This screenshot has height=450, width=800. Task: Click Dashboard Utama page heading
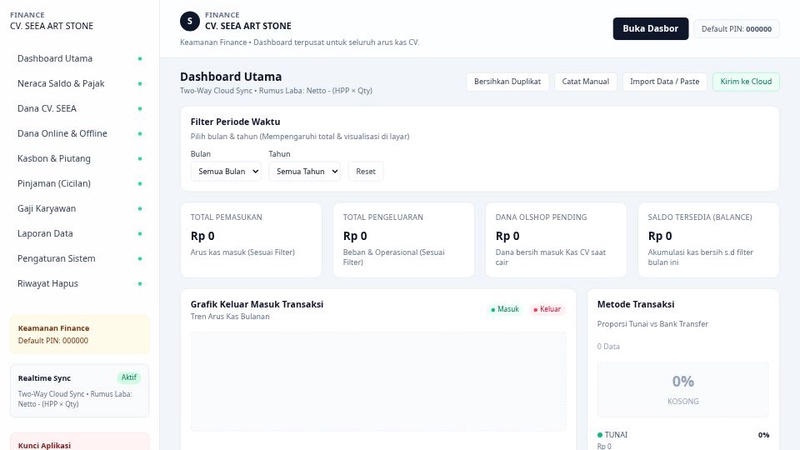click(231, 77)
